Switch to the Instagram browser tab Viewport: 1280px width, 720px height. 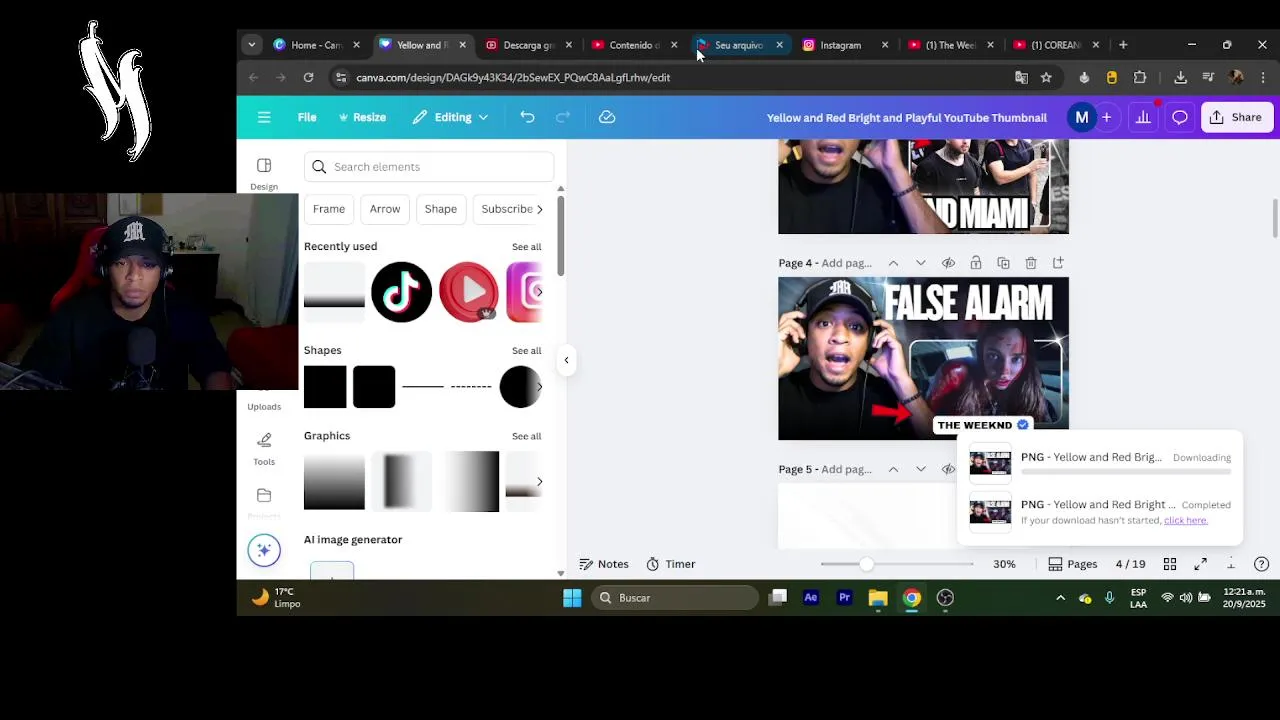[841, 45]
